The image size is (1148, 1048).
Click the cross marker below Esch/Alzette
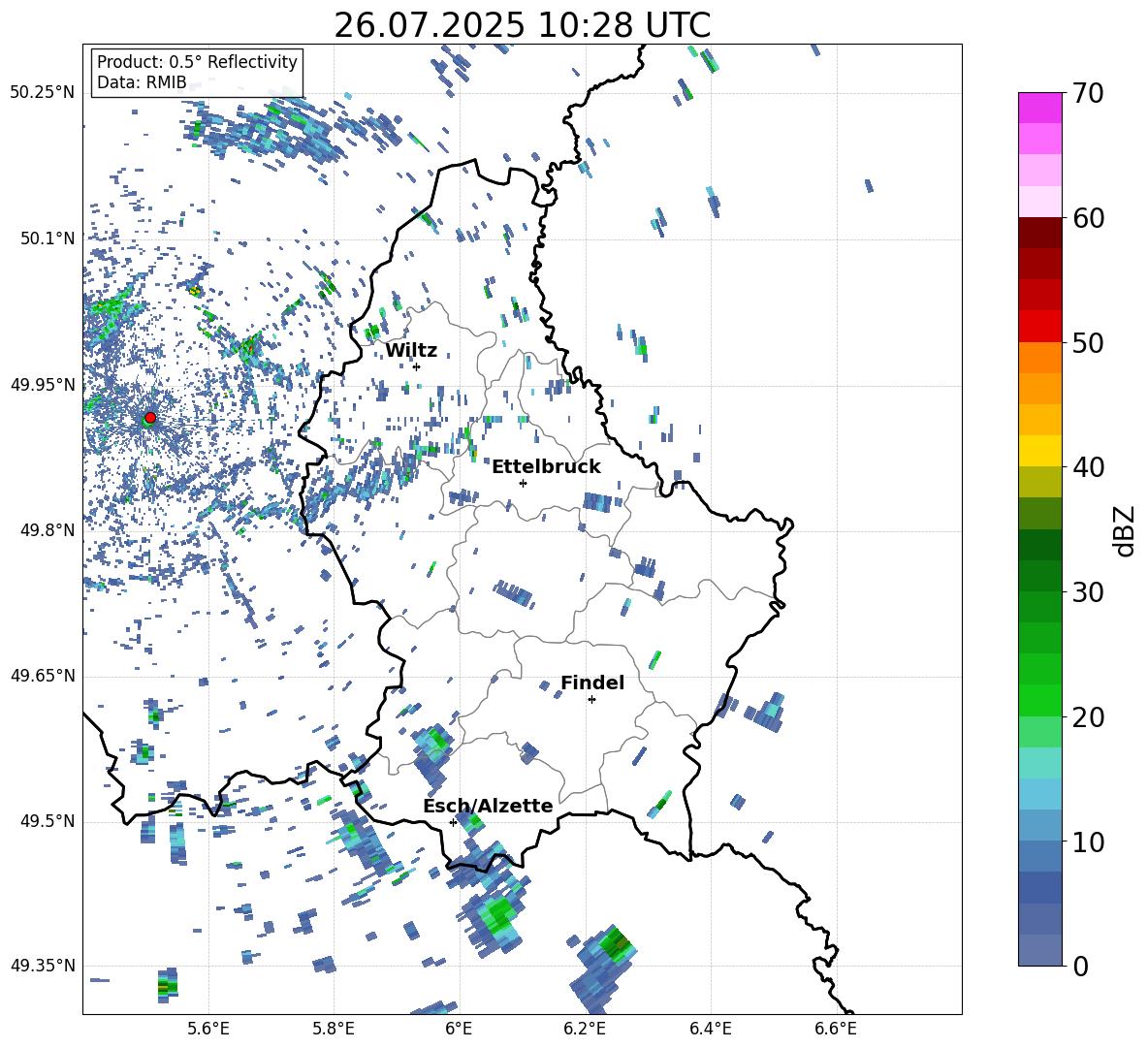click(453, 822)
